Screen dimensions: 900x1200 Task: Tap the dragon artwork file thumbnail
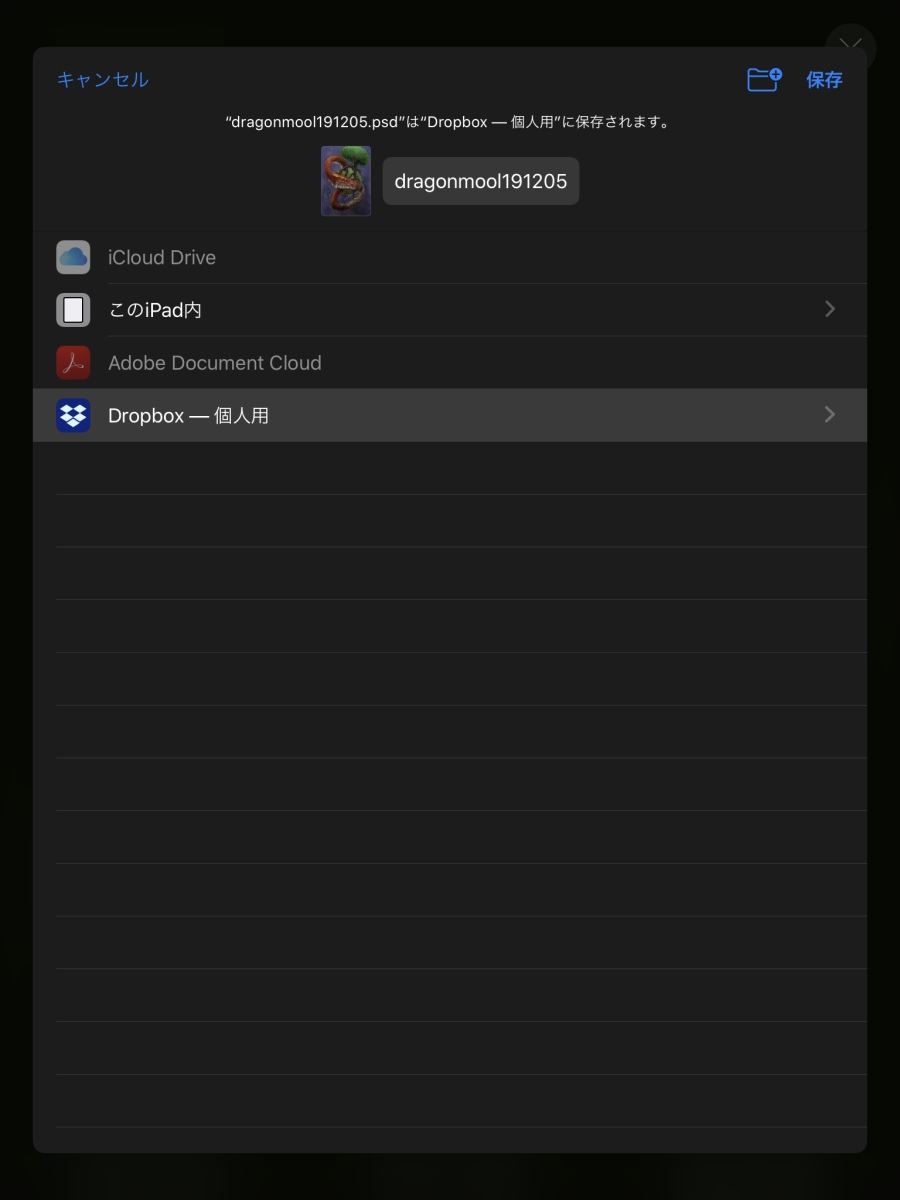pyautogui.click(x=346, y=181)
